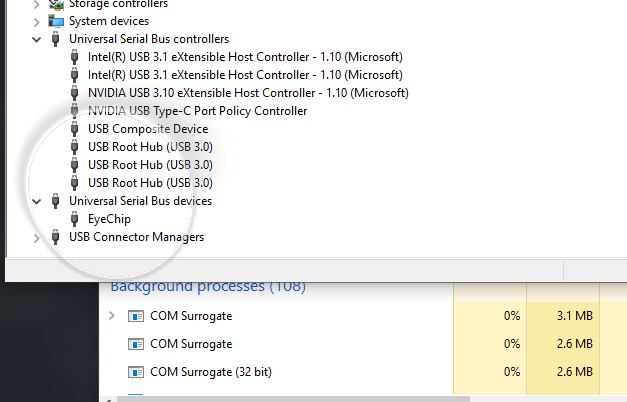The width and height of the screenshot is (627, 402).
Task: Select the COM Surrogate (32 bit) process name
Action: pyautogui.click(x=211, y=372)
